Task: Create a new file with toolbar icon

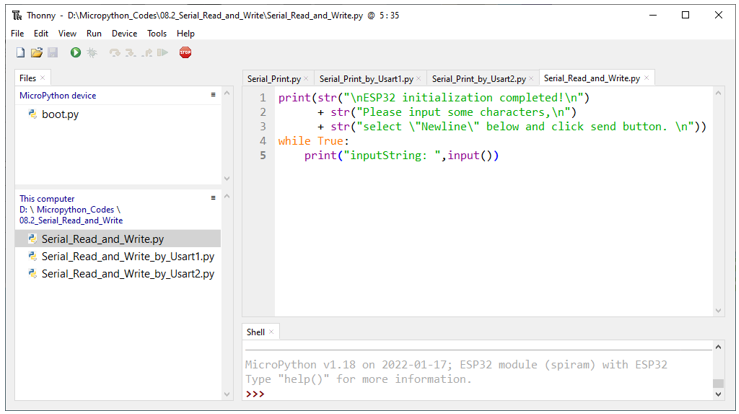Action: coord(20,52)
